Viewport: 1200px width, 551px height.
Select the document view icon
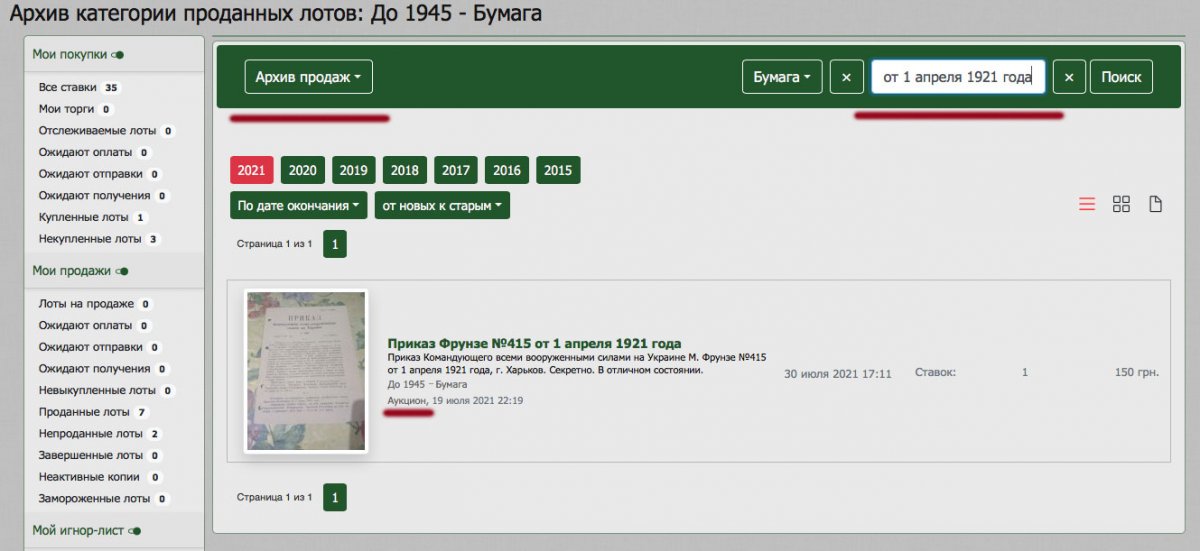(x=1155, y=204)
